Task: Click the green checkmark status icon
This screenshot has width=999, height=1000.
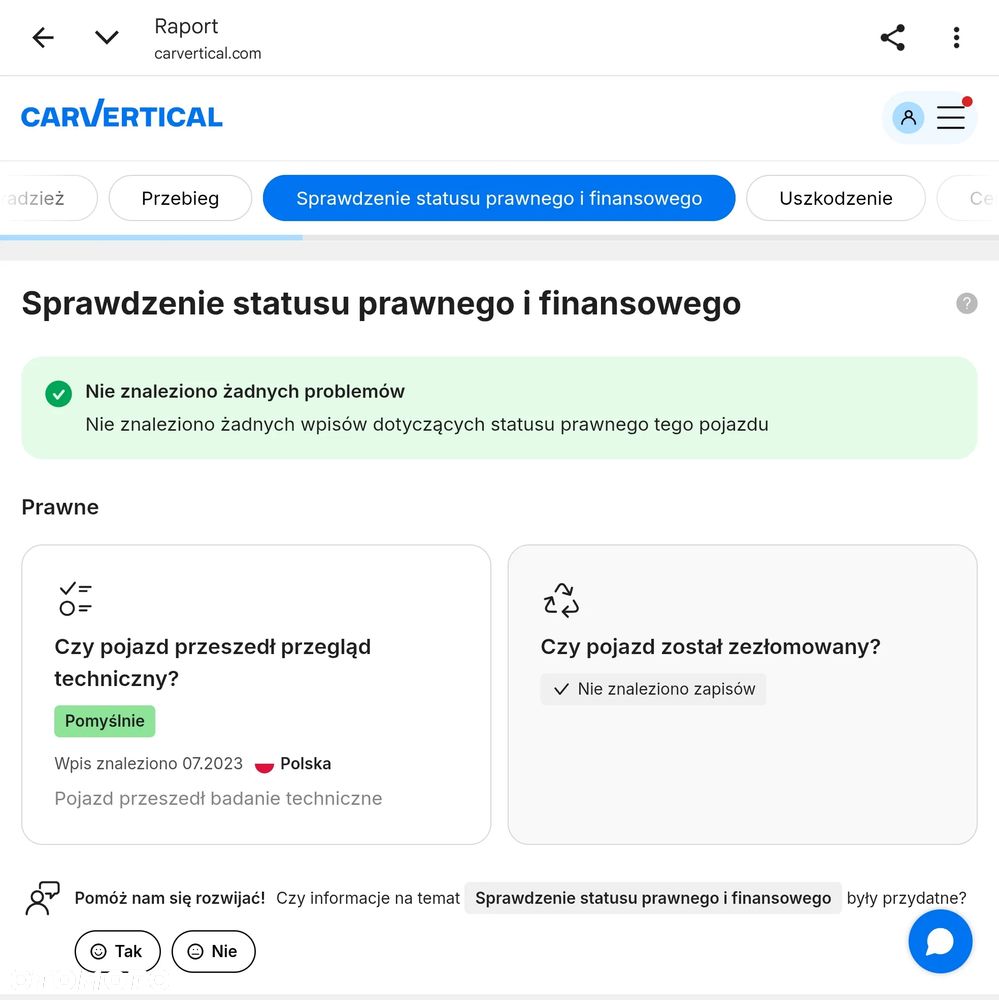Action: tap(59, 393)
